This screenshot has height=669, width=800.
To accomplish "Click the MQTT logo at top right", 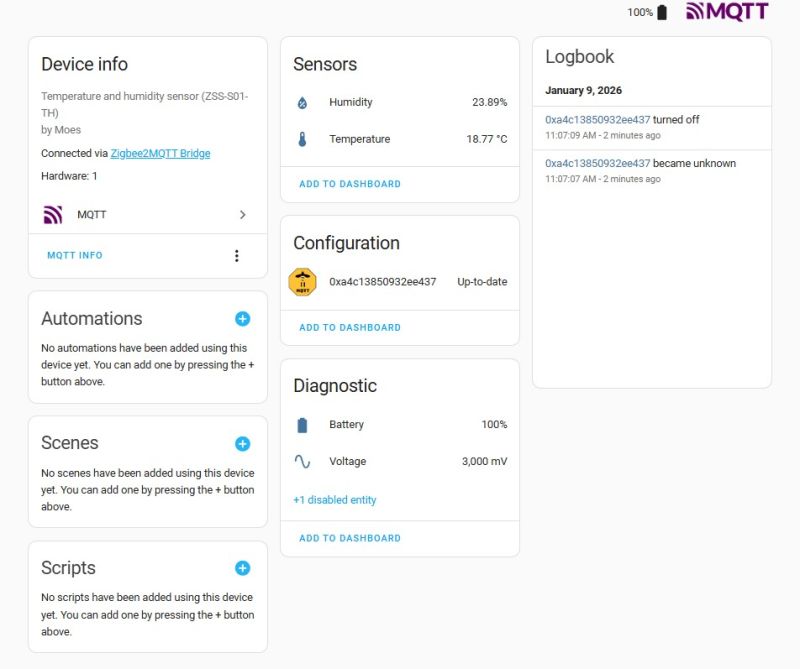I will click(x=727, y=12).
